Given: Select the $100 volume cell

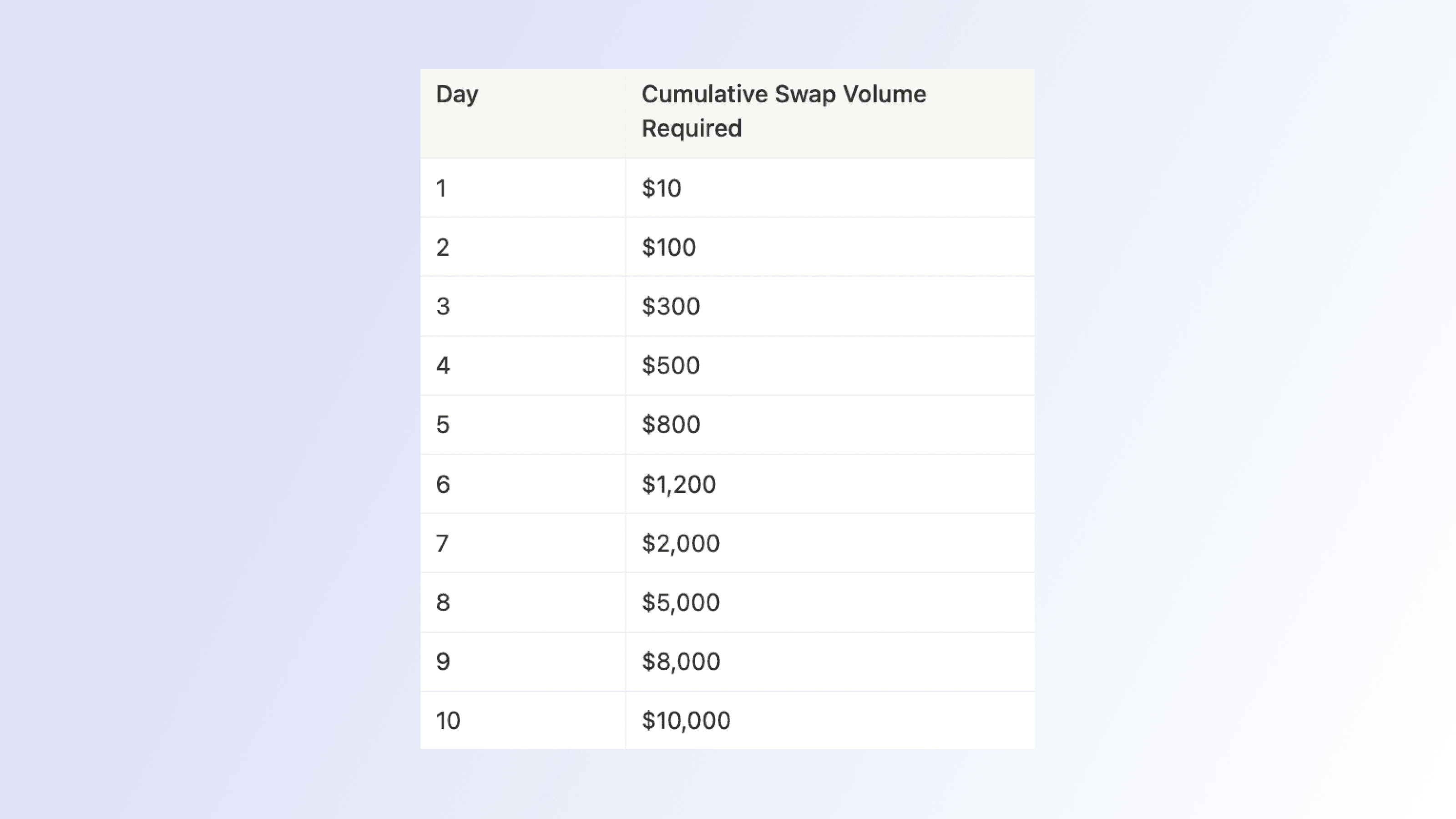Looking at the screenshot, I should 830,248.
